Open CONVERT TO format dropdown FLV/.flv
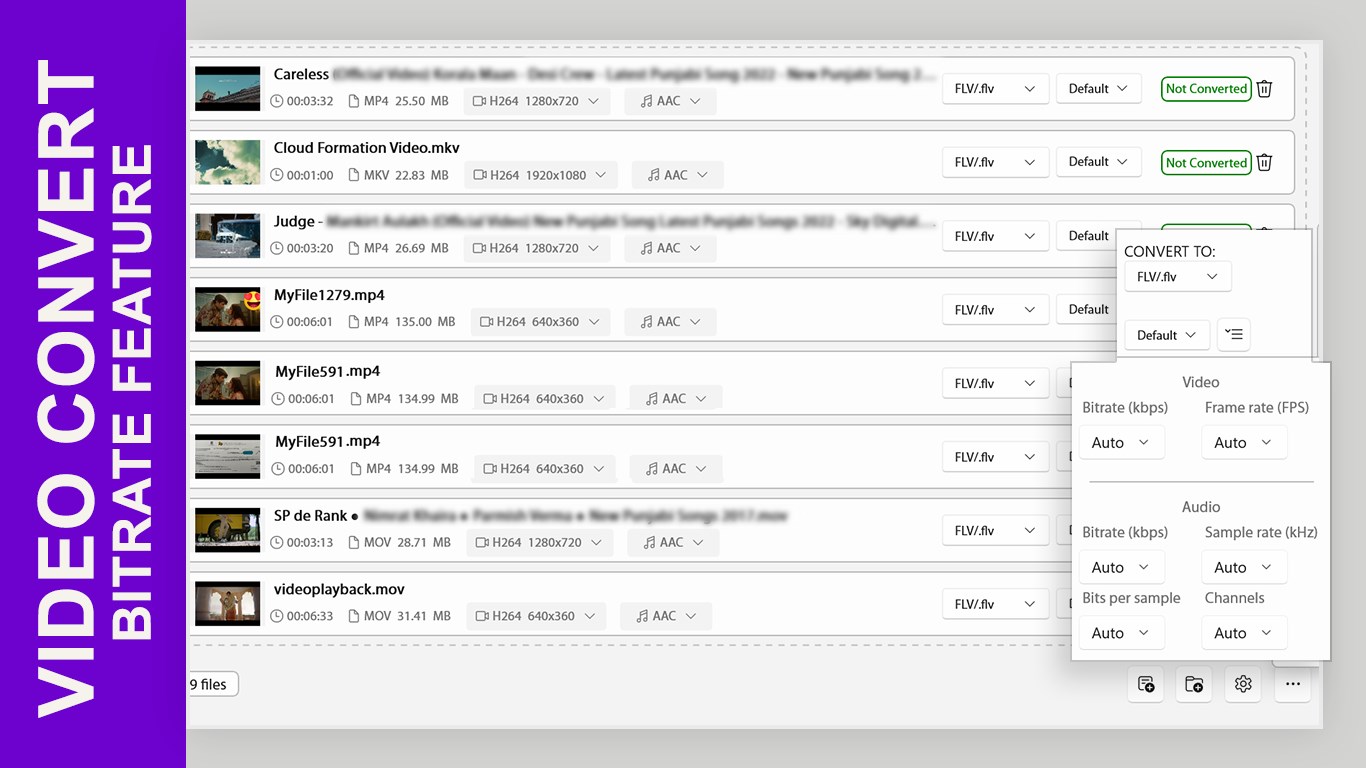1366x768 pixels. click(x=1178, y=276)
